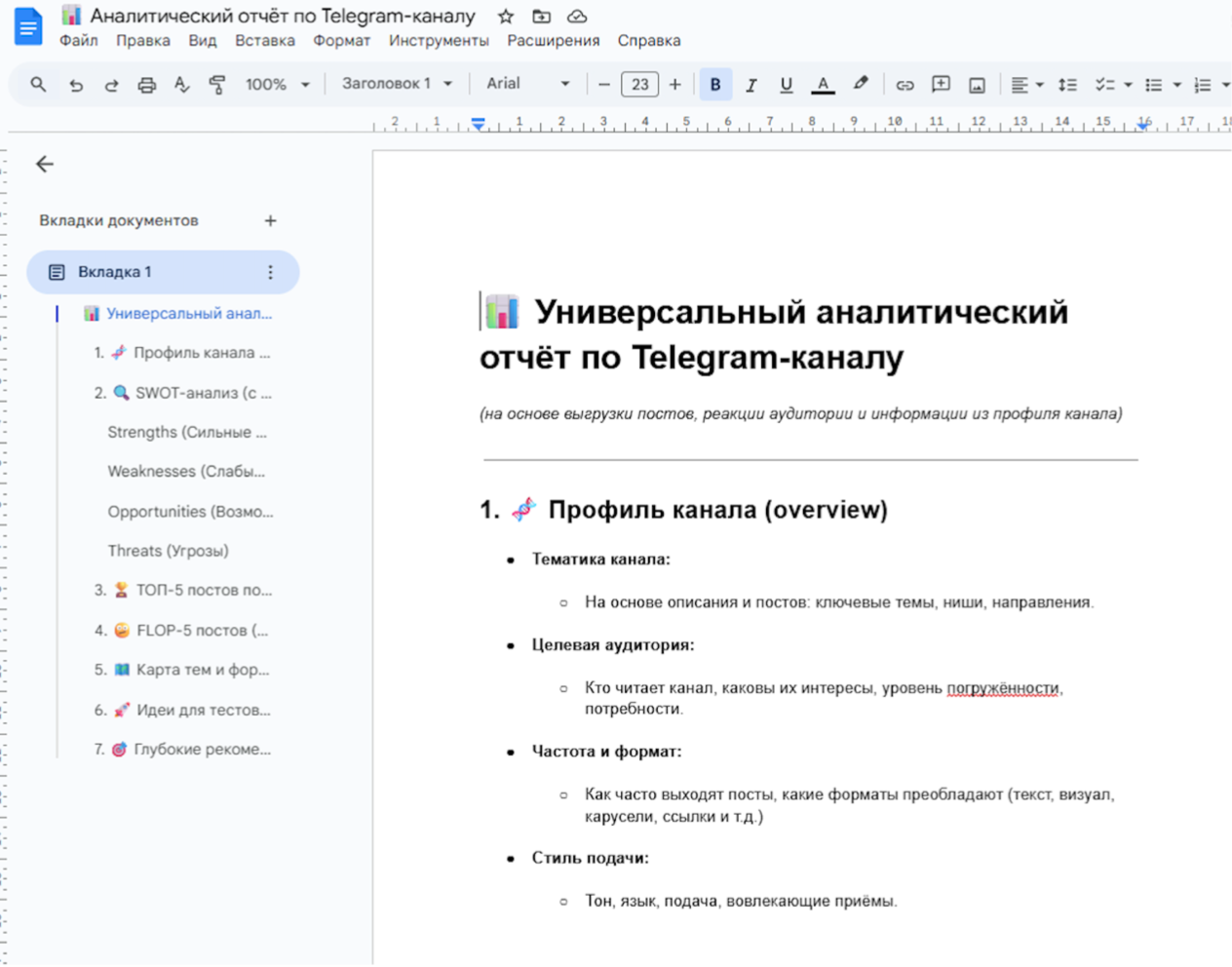This screenshot has height=967, width=1232.
Task: Open the Правка menu
Action: 143,41
